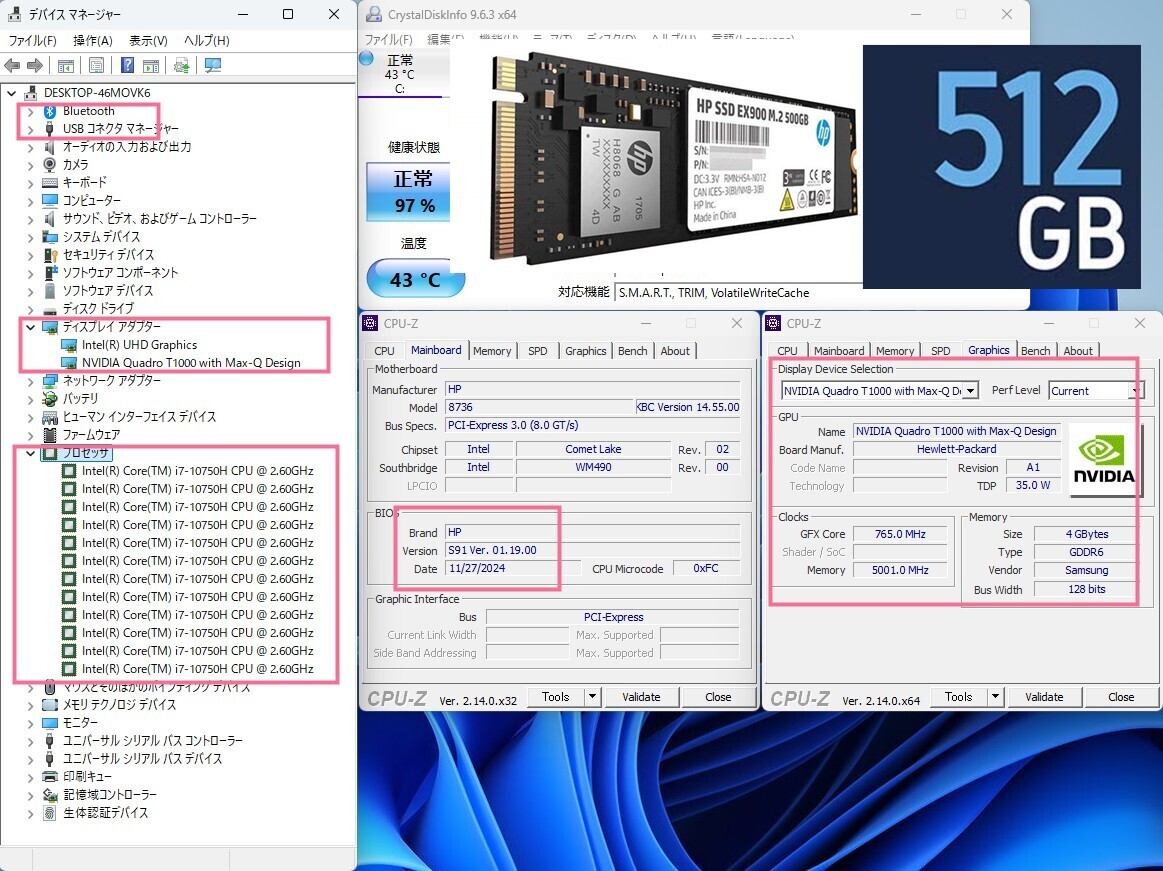Click the Forward arrow in Device Manager toolbar

coord(35,65)
